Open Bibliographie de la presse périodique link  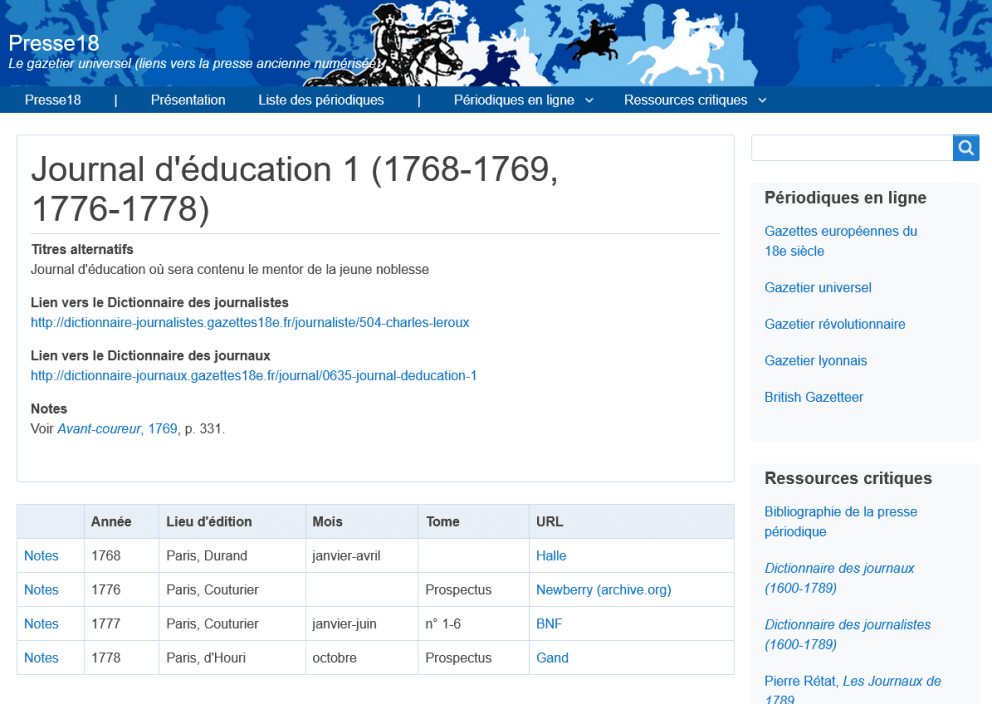pos(840,521)
